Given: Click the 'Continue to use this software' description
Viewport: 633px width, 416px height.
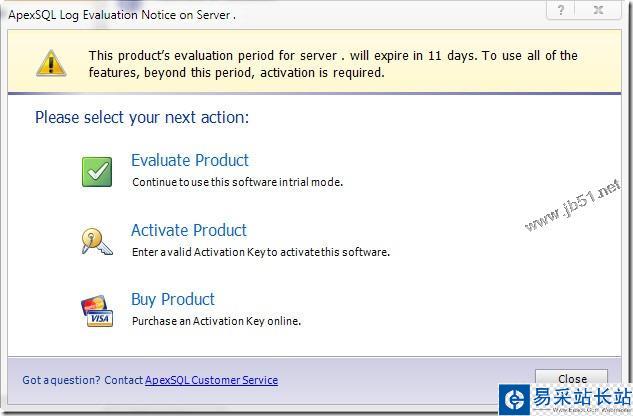Looking at the screenshot, I should tap(237, 182).
